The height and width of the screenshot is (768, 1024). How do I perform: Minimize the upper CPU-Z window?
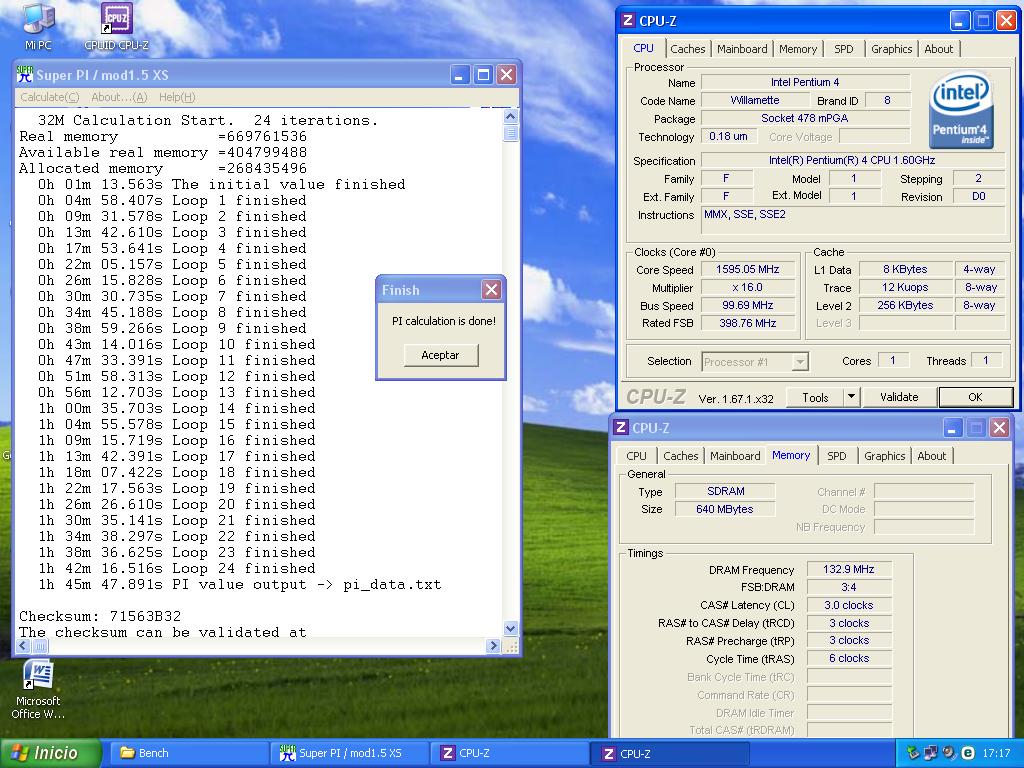959,21
